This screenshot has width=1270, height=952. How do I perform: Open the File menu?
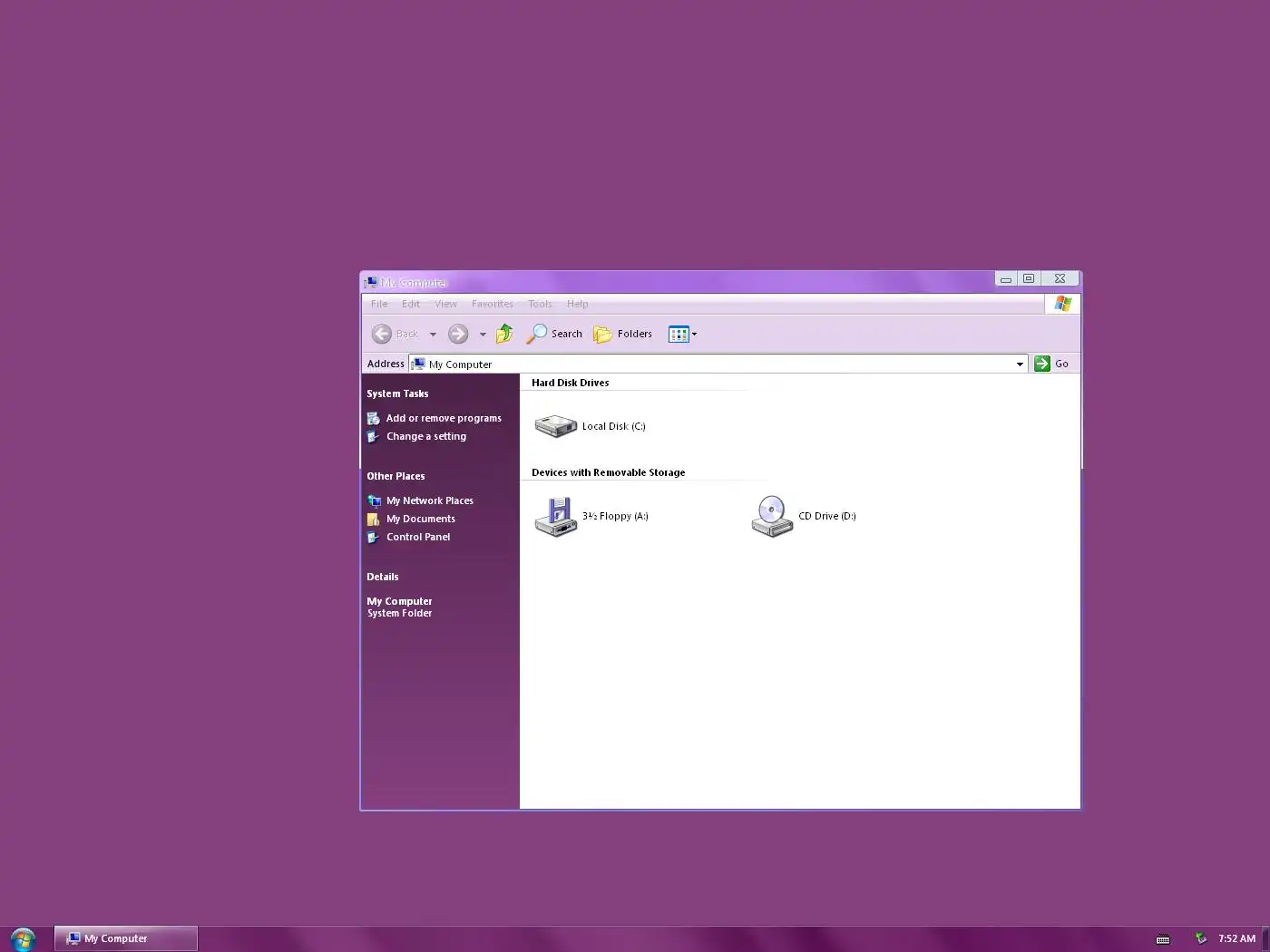tap(379, 304)
